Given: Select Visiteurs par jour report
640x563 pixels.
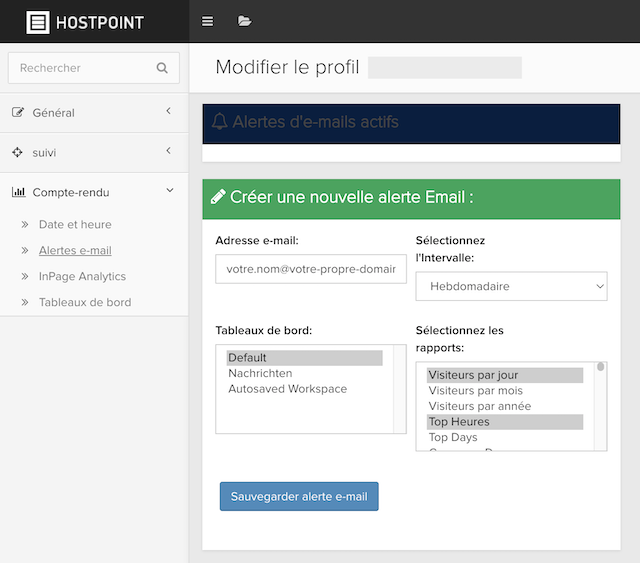Looking at the screenshot, I should (x=505, y=375).
